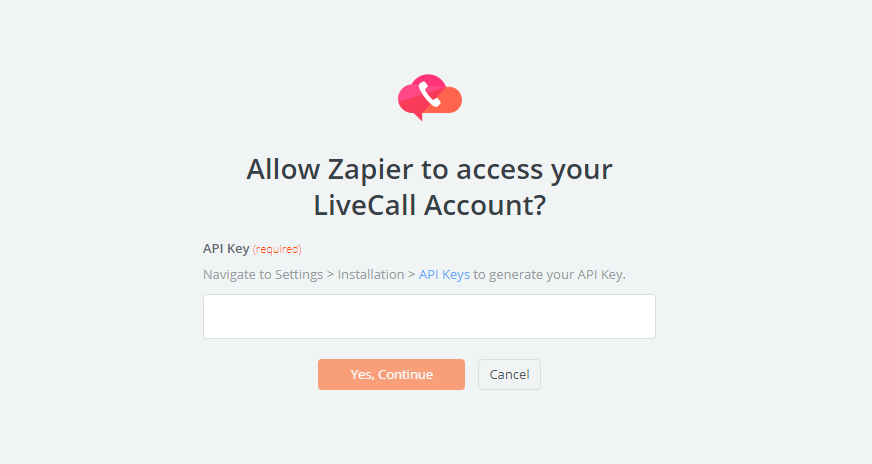Click the 'LiveCall Account?' heading line
Image resolution: width=872 pixels, height=464 pixels.
coord(430,205)
